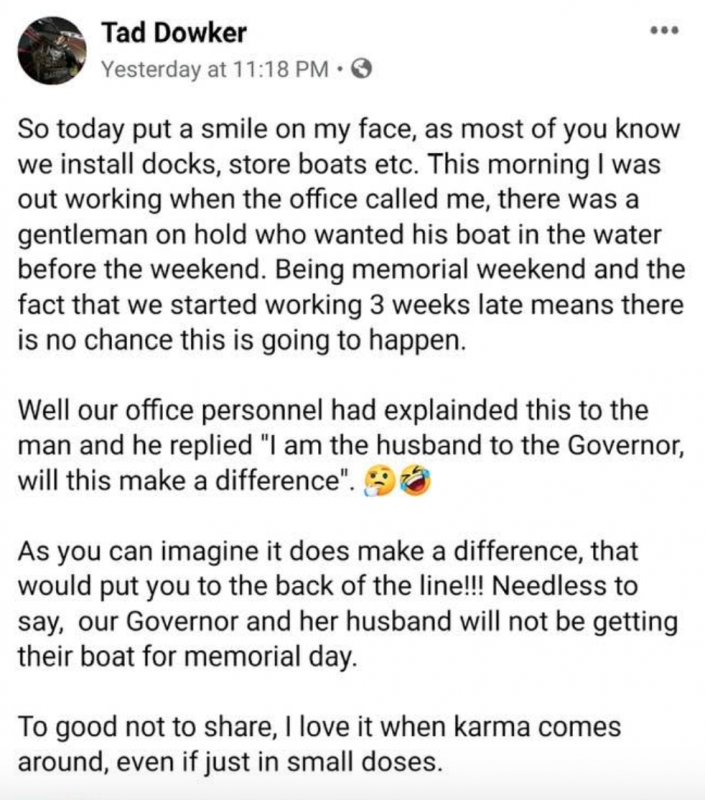Click the text line 'is no chance this is going to happen.'
This screenshot has height=800, width=705.
[x=242, y=340]
